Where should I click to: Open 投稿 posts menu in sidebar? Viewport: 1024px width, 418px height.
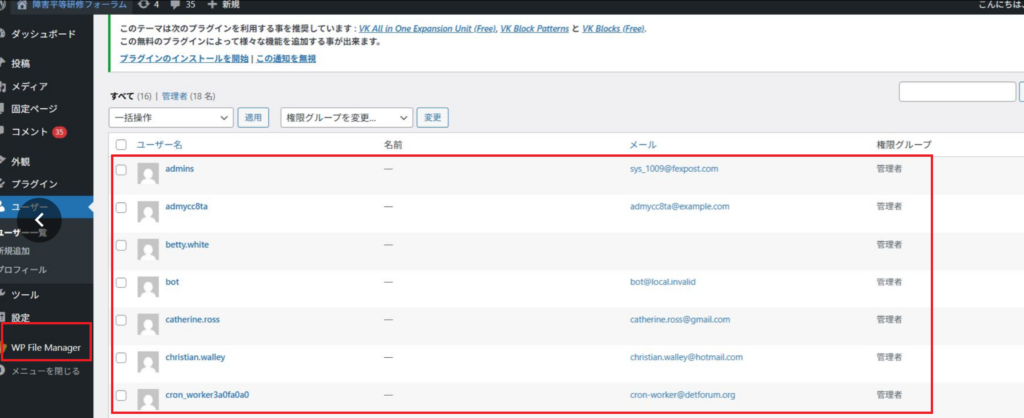[x=20, y=63]
